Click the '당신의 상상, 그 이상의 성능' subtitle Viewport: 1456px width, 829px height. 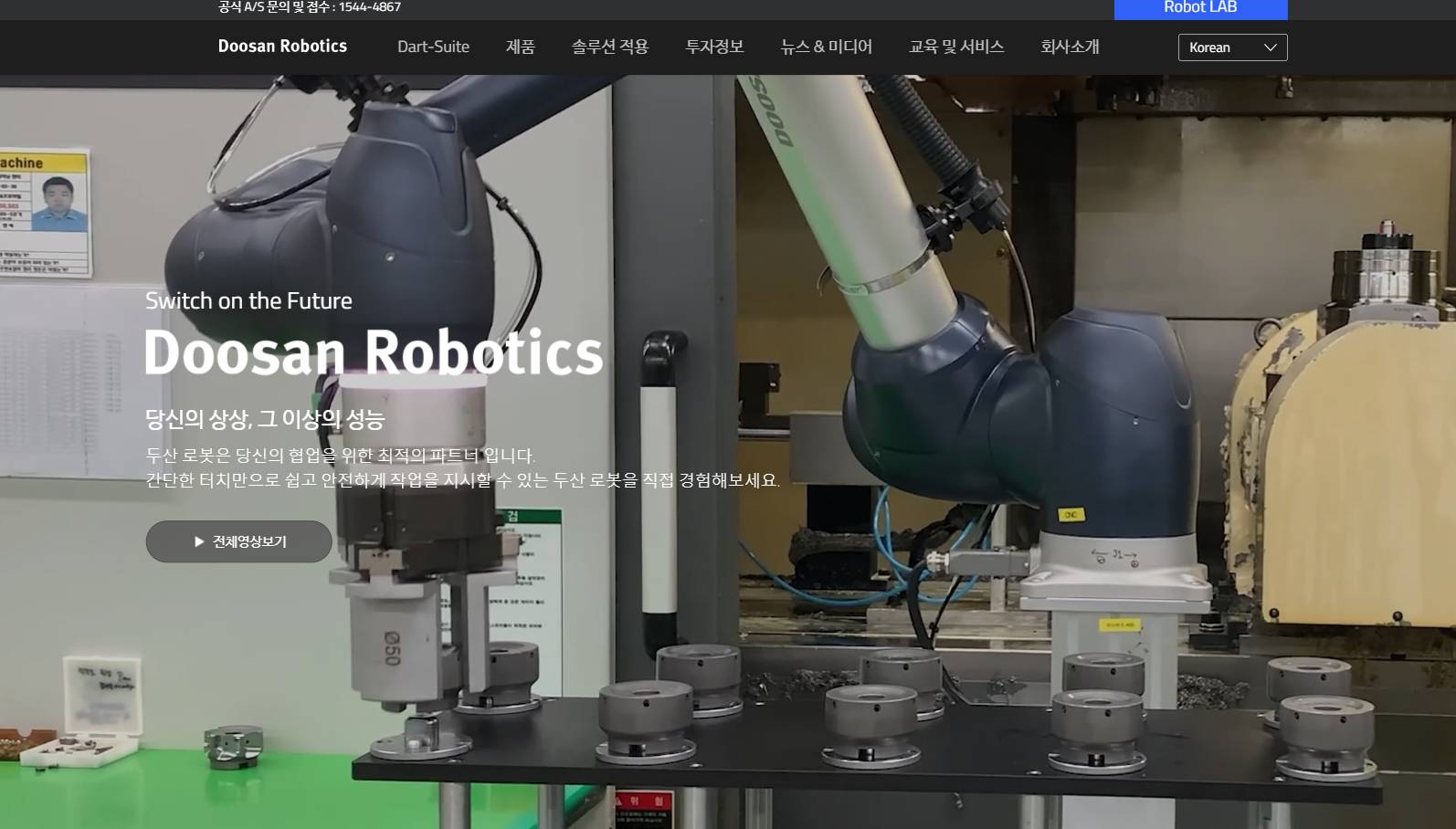[265, 419]
